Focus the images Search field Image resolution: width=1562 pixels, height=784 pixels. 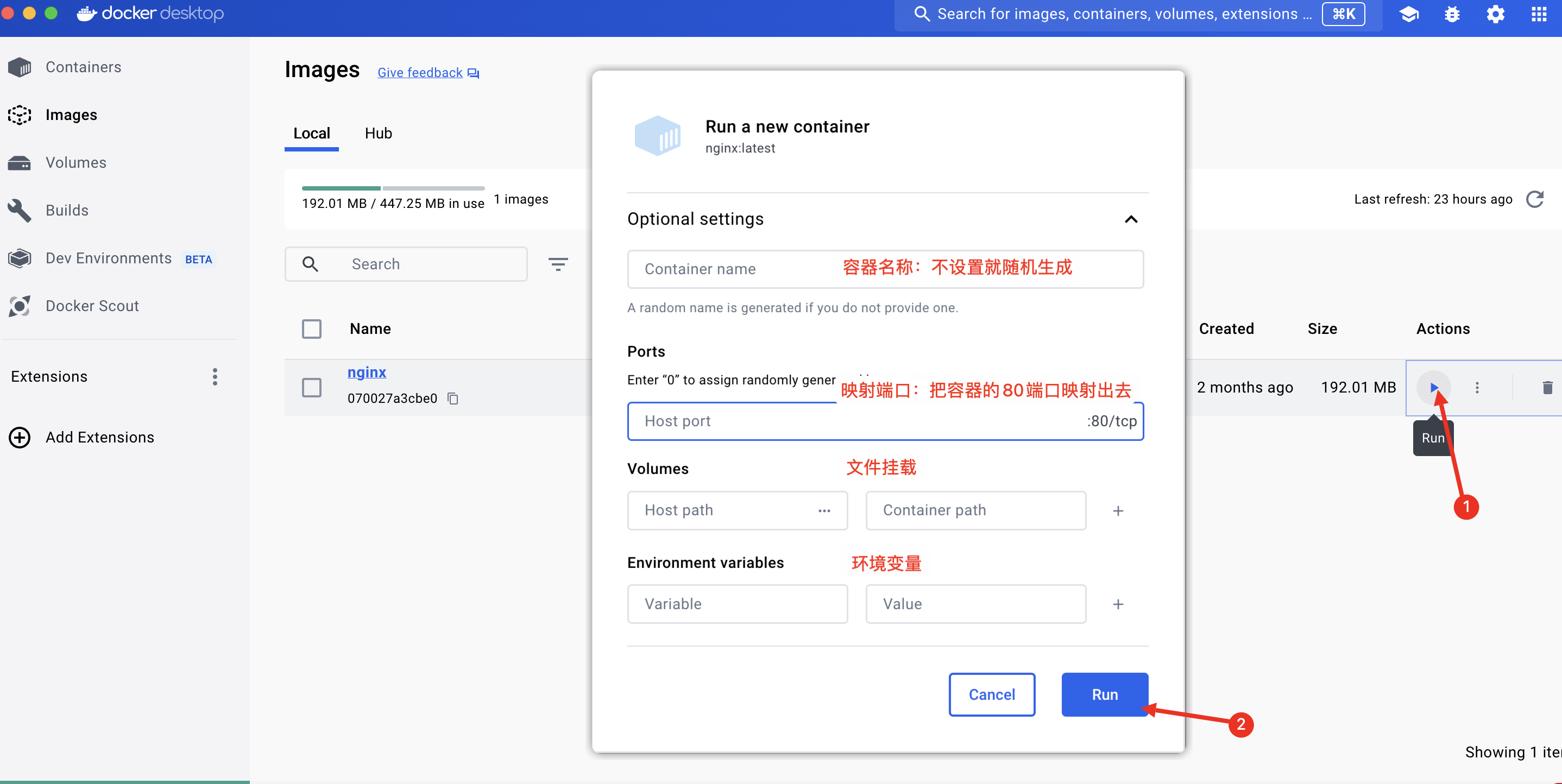click(x=406, y=264)
